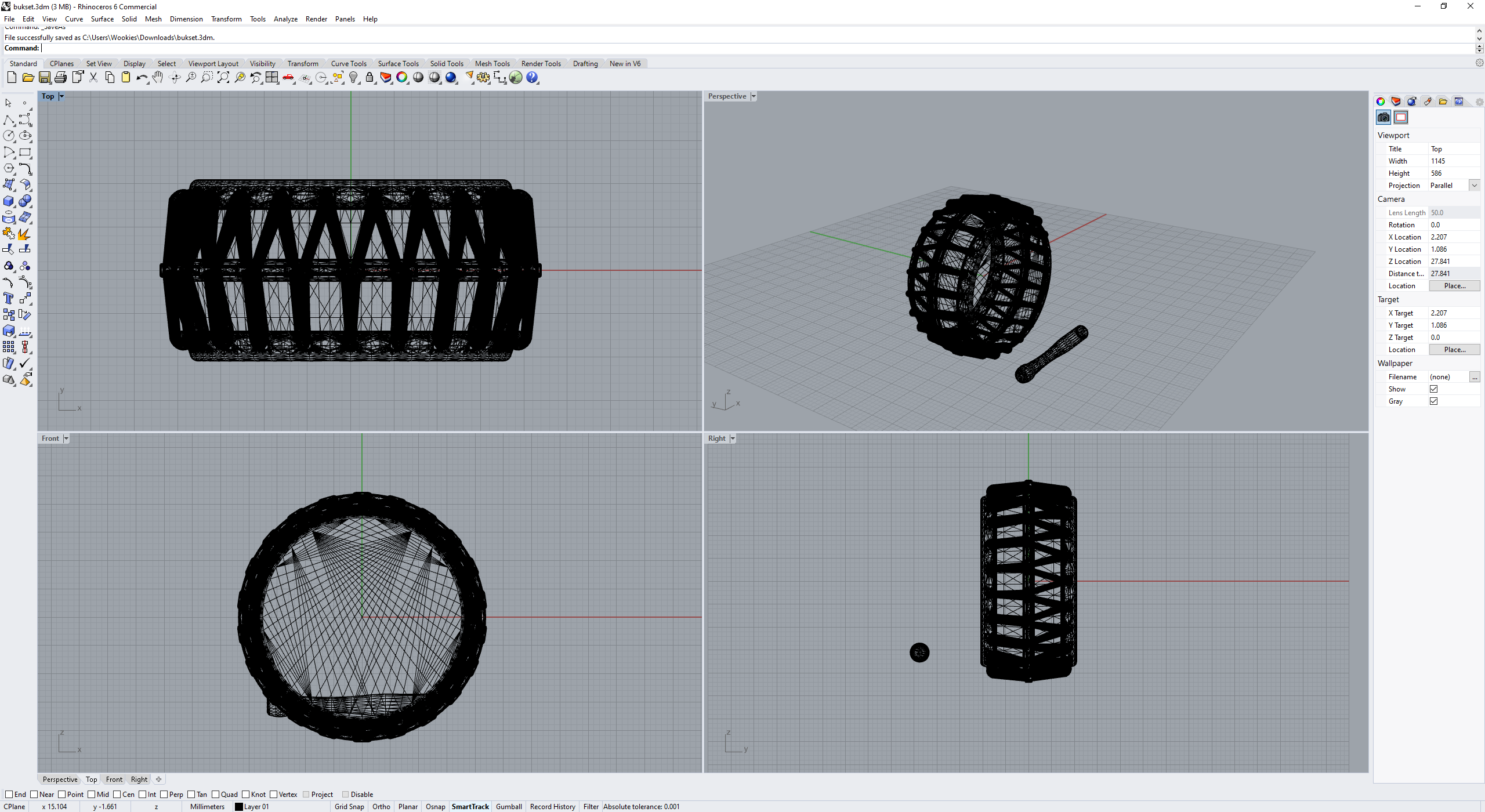The image size is (1485, 812).
Task: Click the Hide objects lightbulb icon
Action: point(353,78)
